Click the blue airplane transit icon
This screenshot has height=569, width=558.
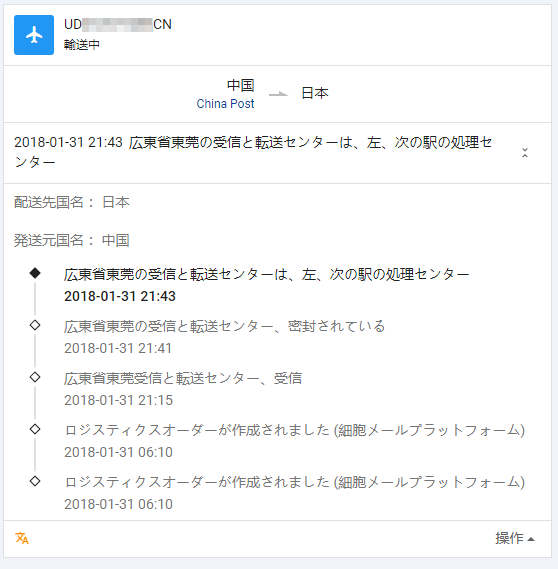tap(34, 35)
